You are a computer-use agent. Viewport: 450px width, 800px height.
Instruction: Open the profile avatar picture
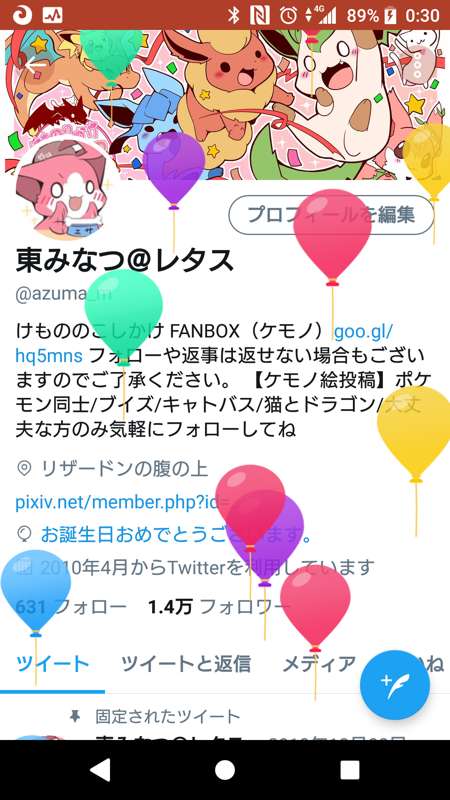point(61,189)
